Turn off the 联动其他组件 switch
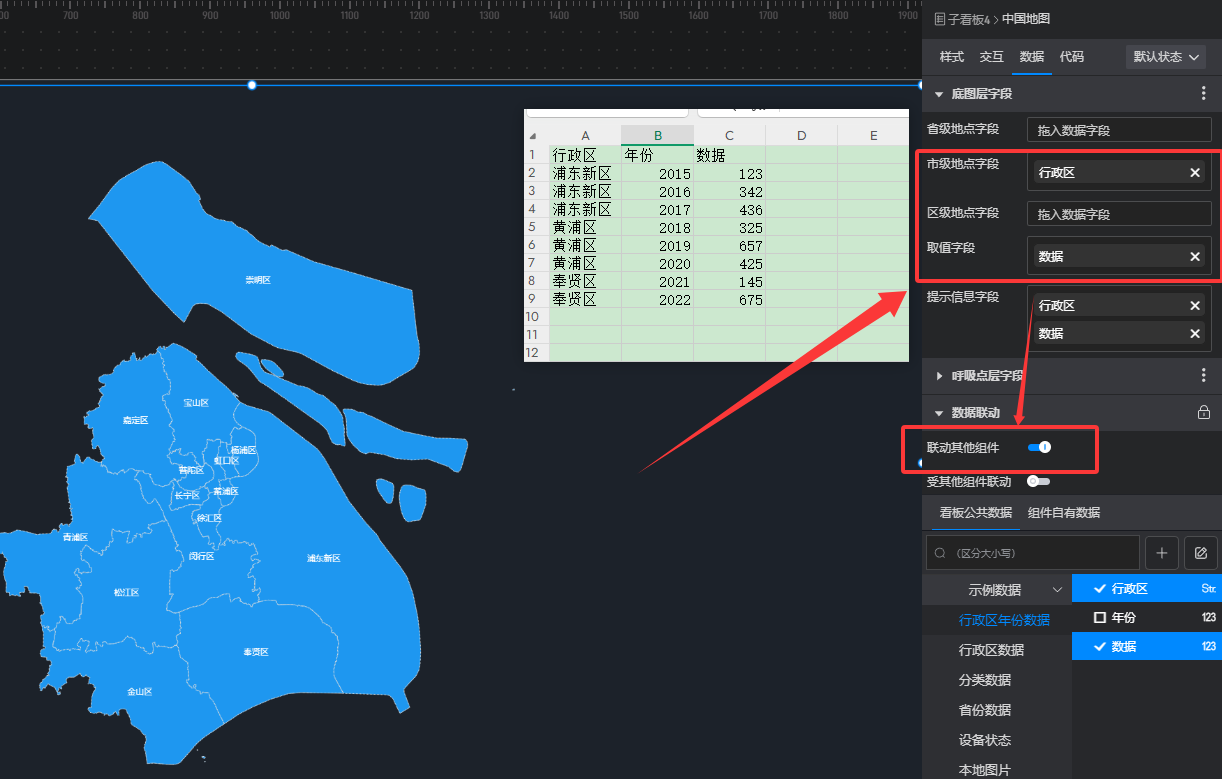The image size is (1222, 779). 1039,448
